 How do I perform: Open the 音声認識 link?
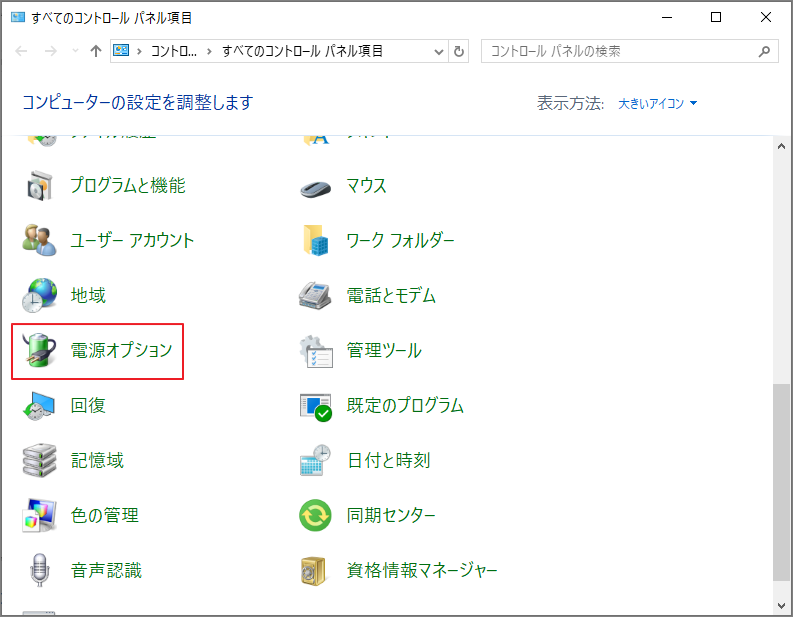106,570
